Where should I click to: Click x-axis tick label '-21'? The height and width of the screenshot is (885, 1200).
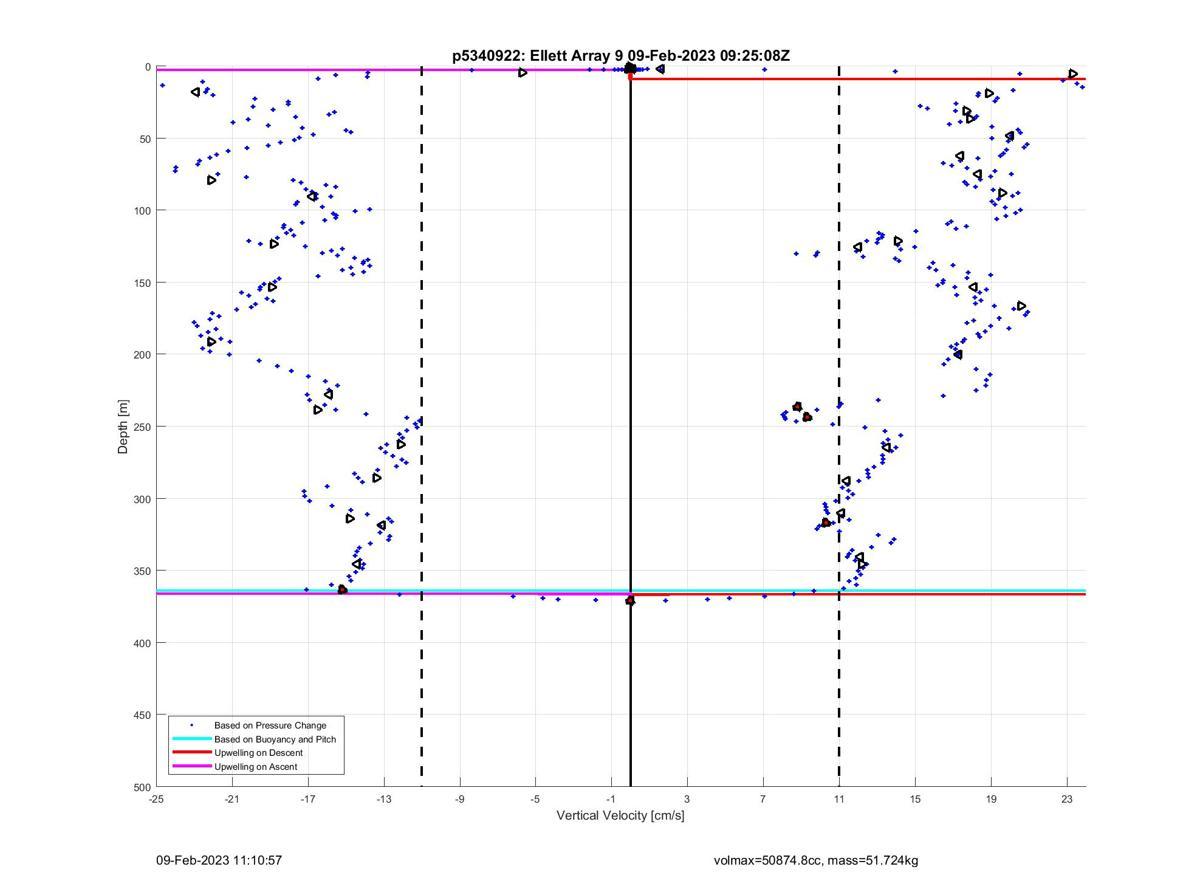click(232, 798)
